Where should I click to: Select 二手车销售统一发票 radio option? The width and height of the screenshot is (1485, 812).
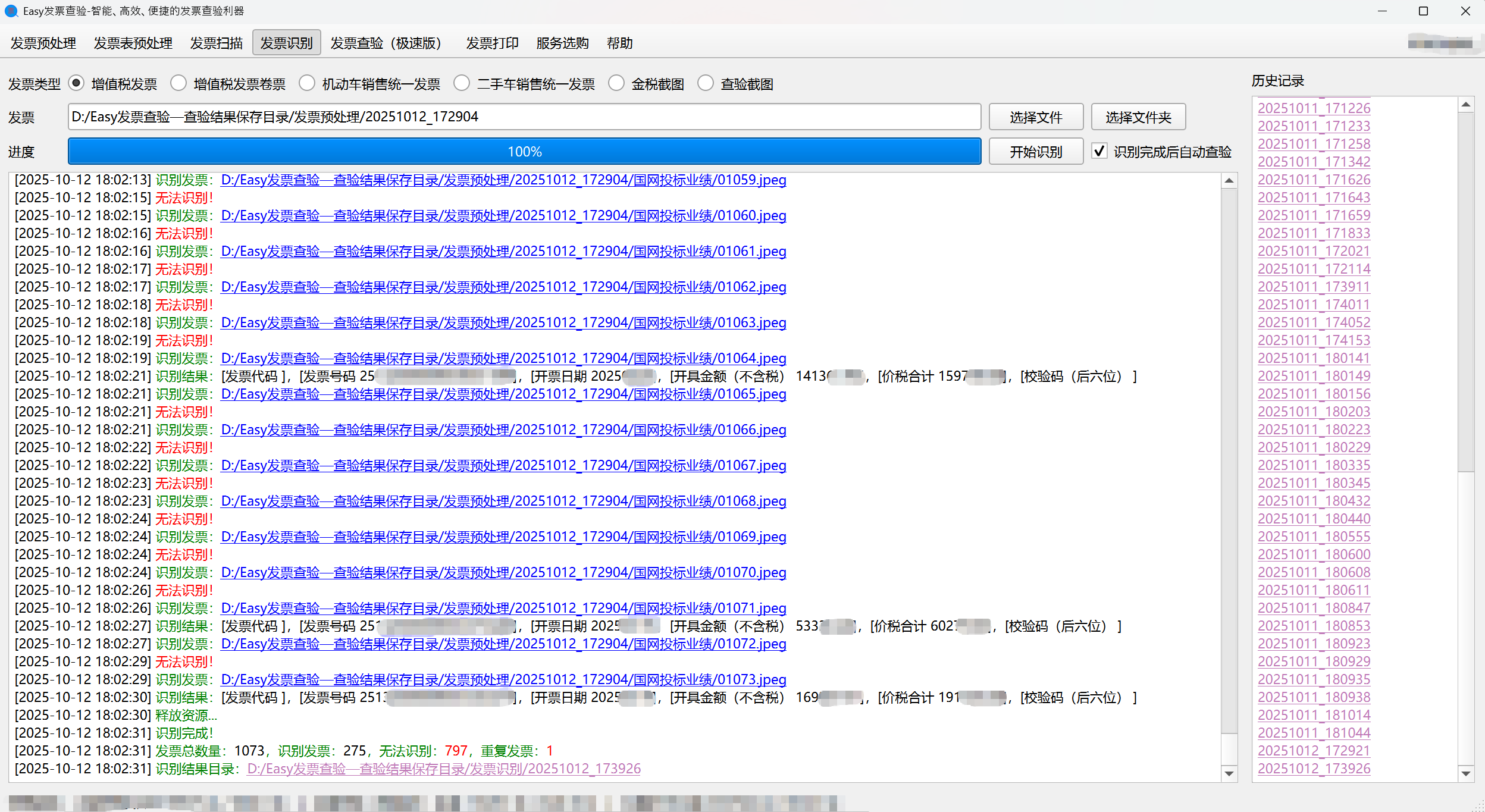462,83
